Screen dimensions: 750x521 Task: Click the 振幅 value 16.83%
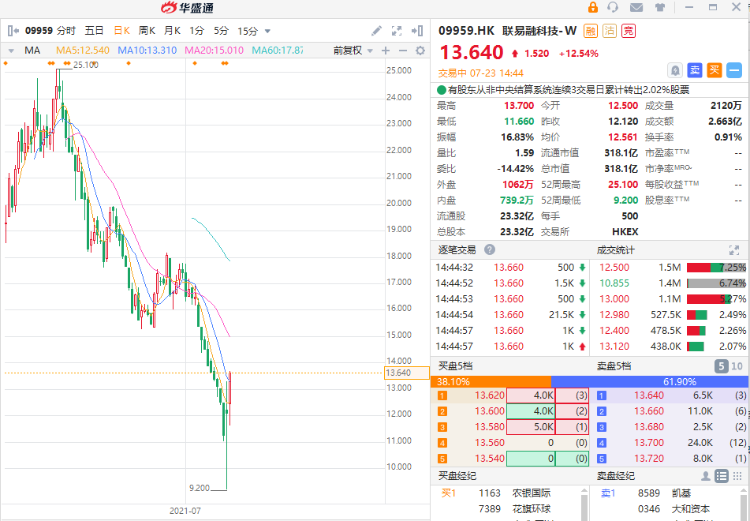517,137
